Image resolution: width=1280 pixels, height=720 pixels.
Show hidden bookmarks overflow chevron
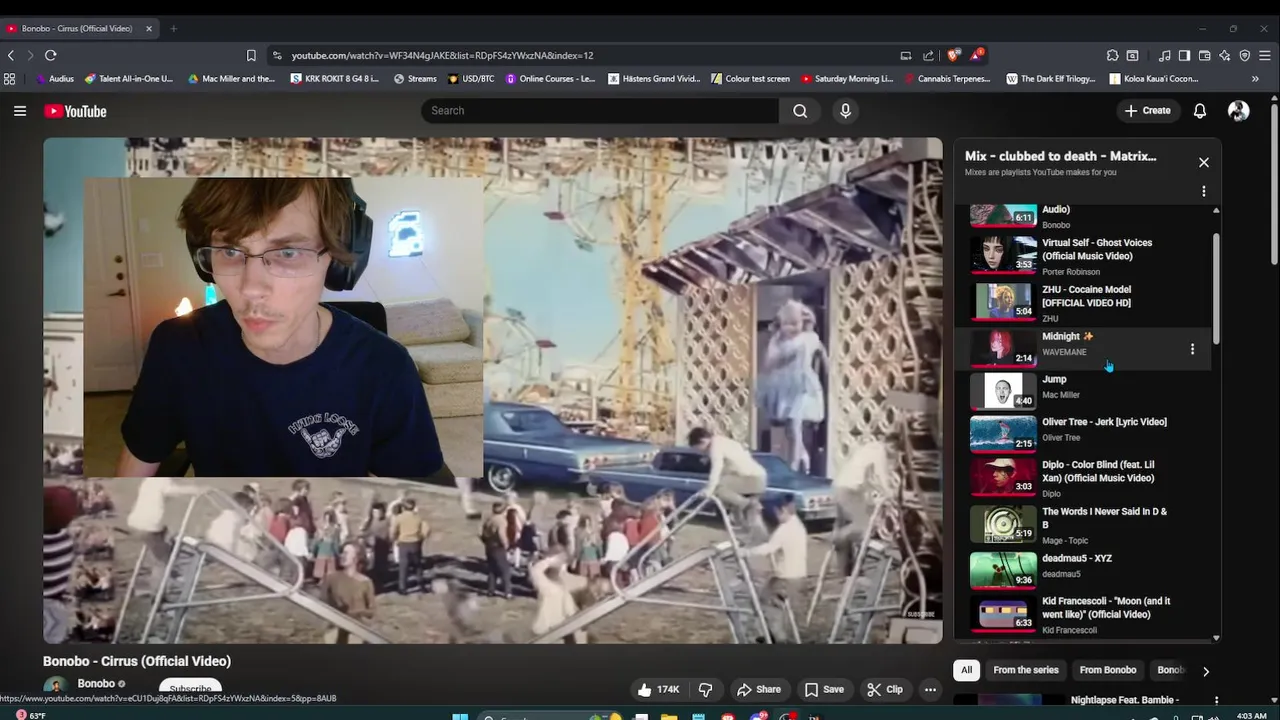click(1255, 79)
